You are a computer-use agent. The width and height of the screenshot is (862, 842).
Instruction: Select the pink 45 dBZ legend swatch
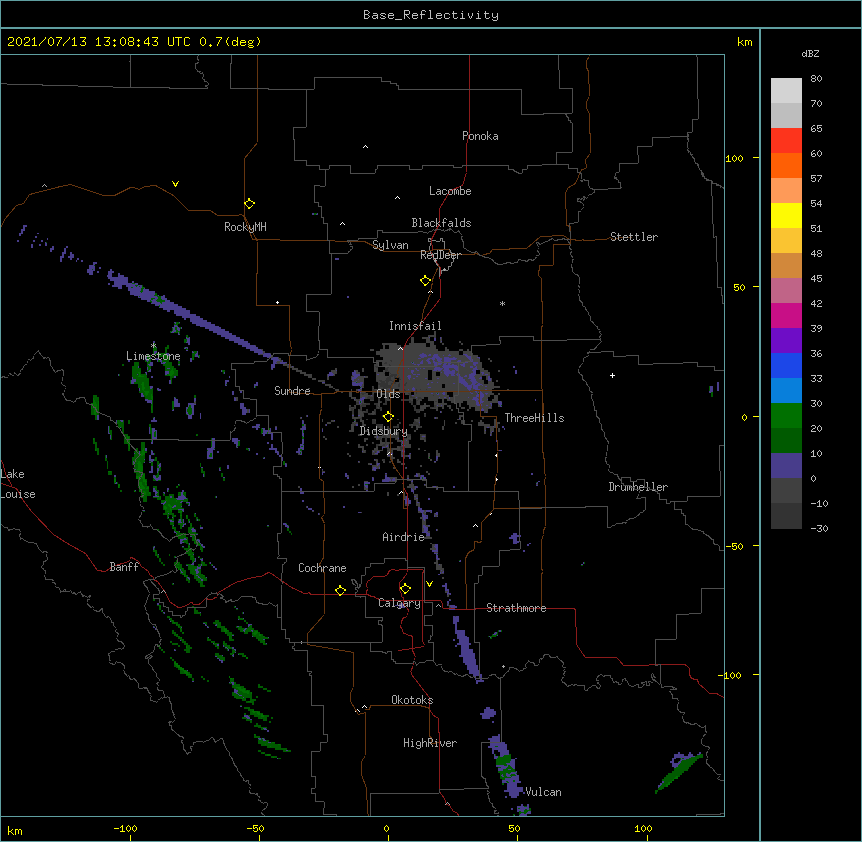786,290
